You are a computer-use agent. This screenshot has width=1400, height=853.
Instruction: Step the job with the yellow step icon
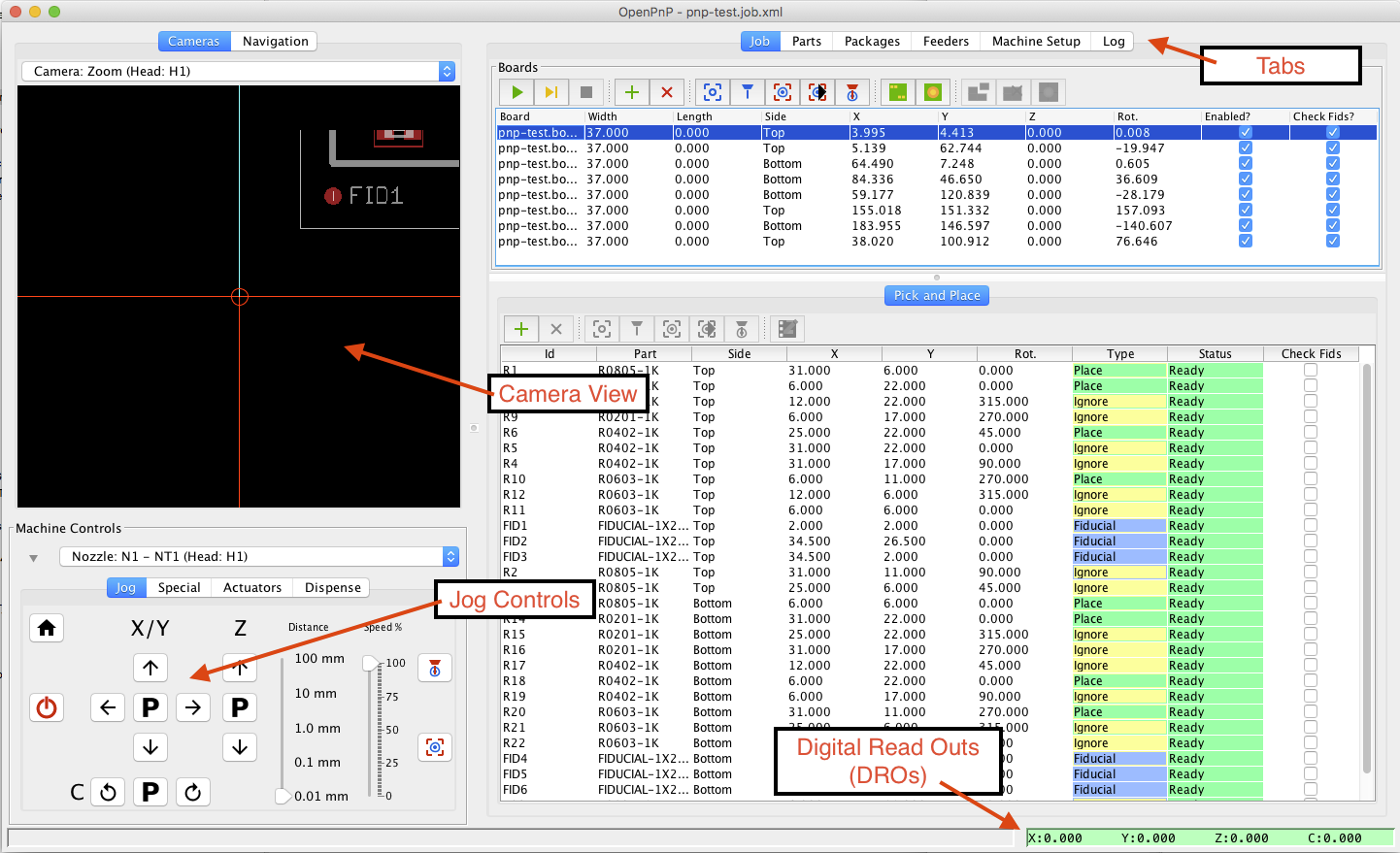(551, 92)
